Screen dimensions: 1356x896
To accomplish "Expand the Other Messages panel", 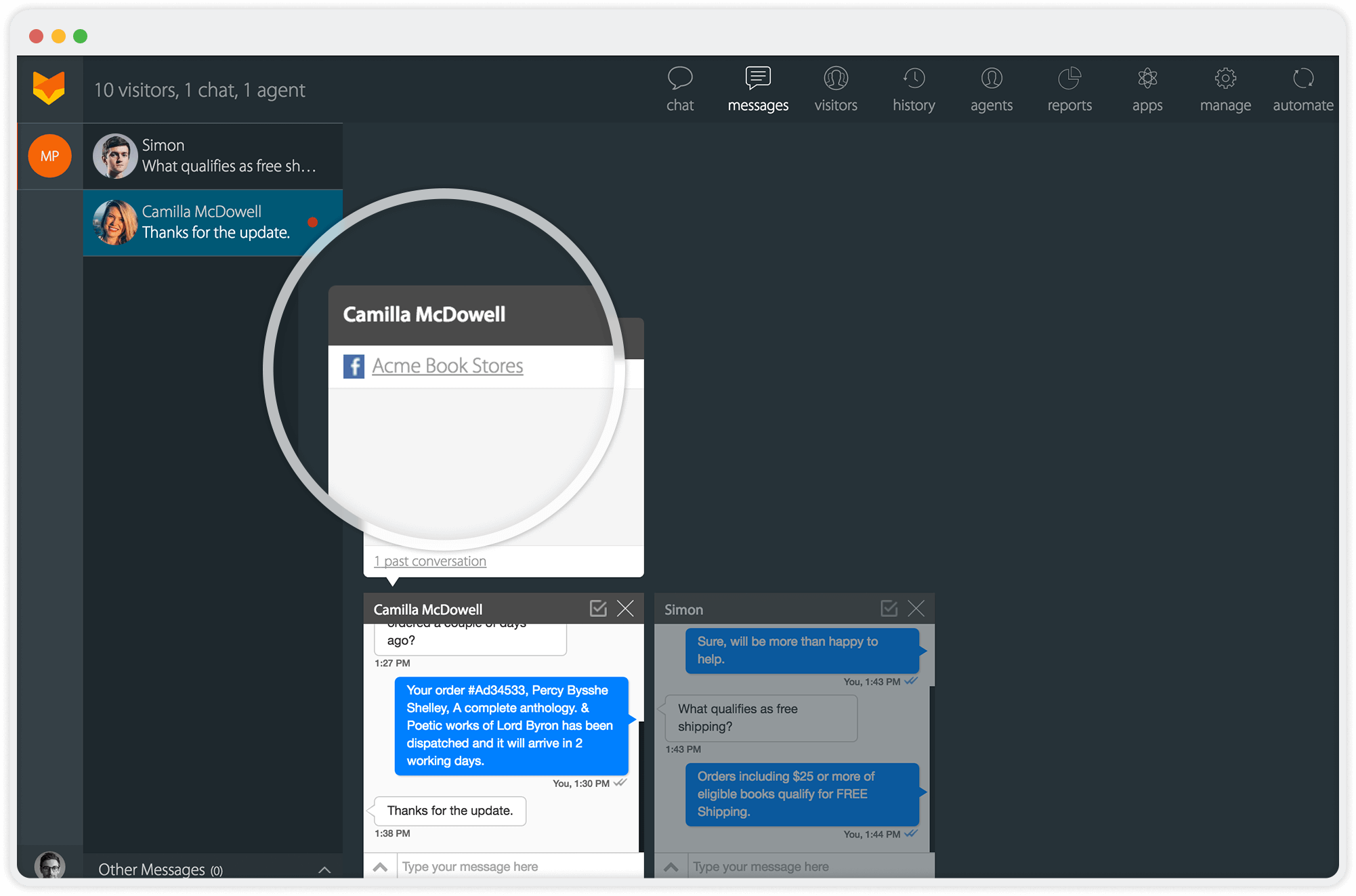I will tap(324, 870).
